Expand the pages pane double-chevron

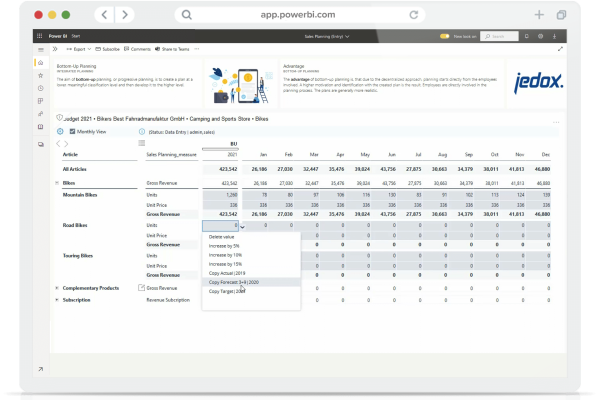(55, 49)
